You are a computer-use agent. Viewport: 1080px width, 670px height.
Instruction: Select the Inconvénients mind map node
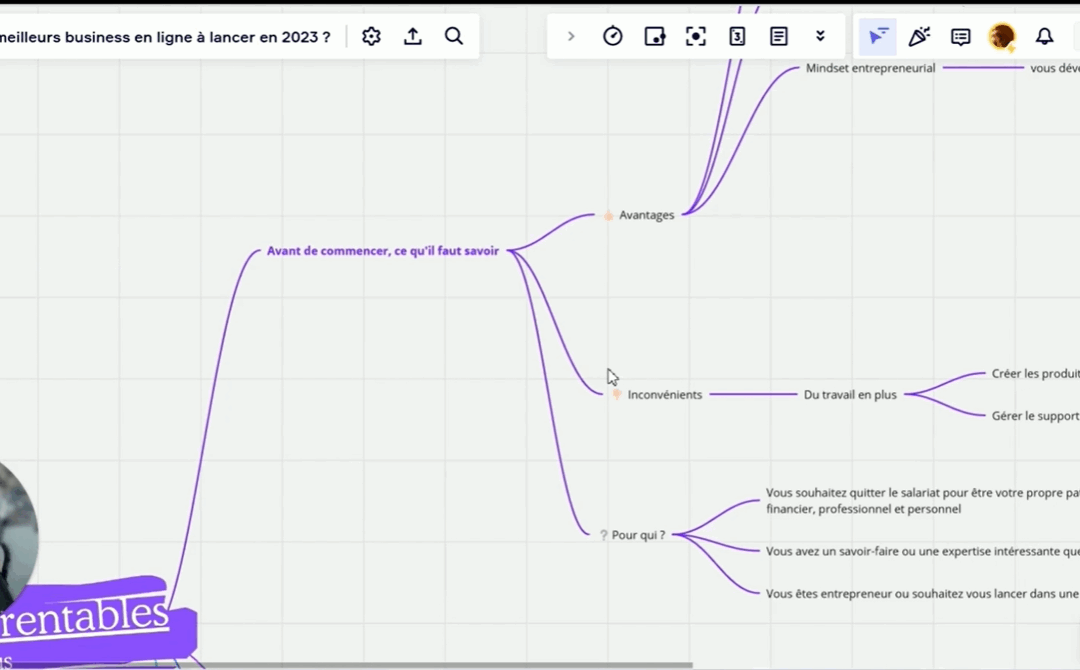coord(664,395)
